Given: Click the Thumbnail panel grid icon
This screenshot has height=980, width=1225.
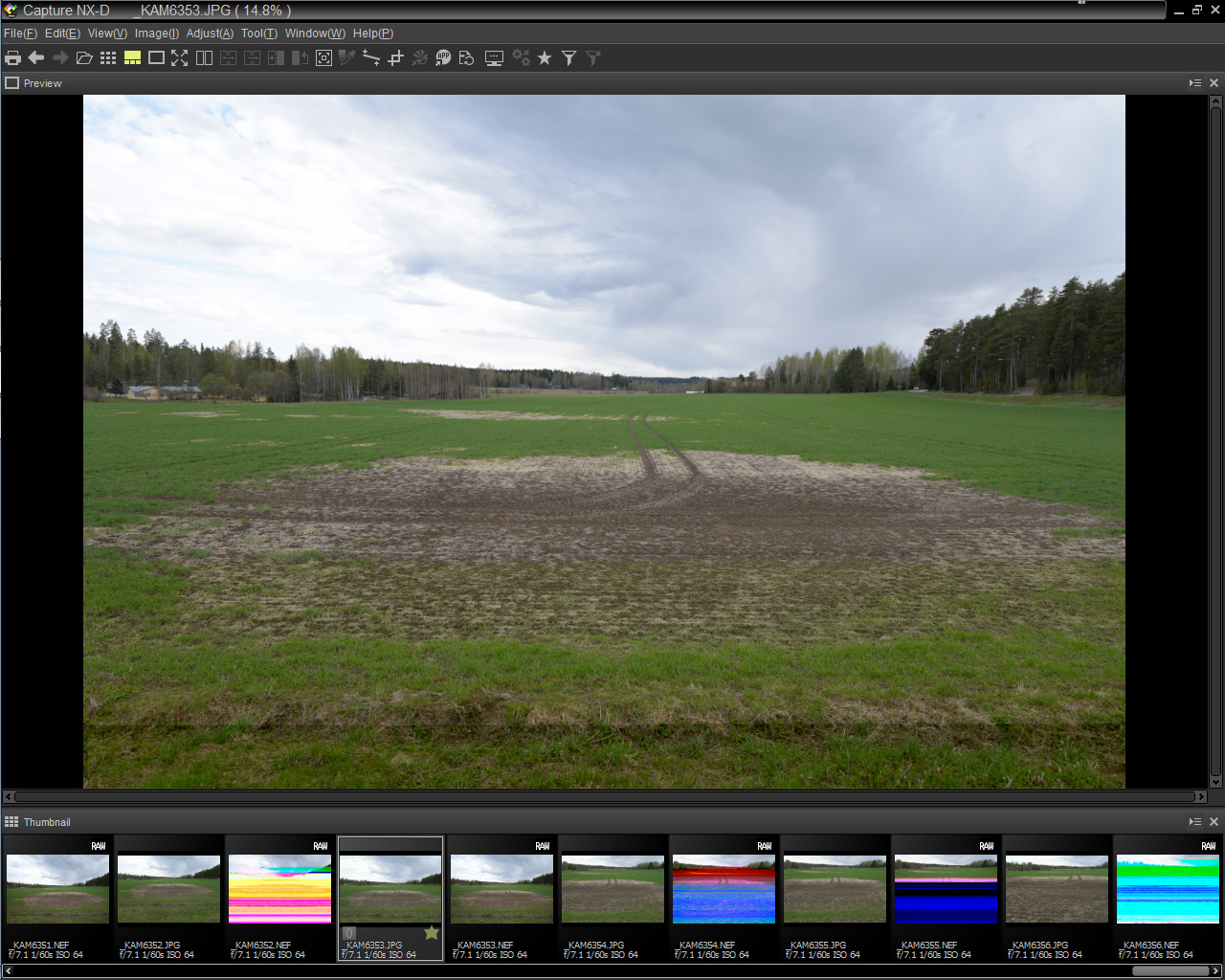Looking at the screenshot, I should tap(11, 822).
